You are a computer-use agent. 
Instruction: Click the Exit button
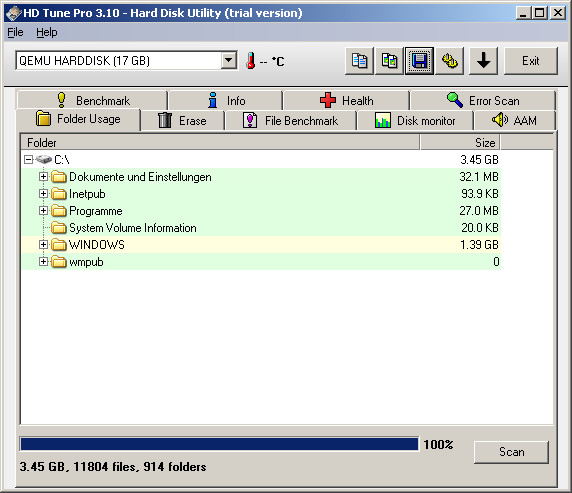click(531, 61)
